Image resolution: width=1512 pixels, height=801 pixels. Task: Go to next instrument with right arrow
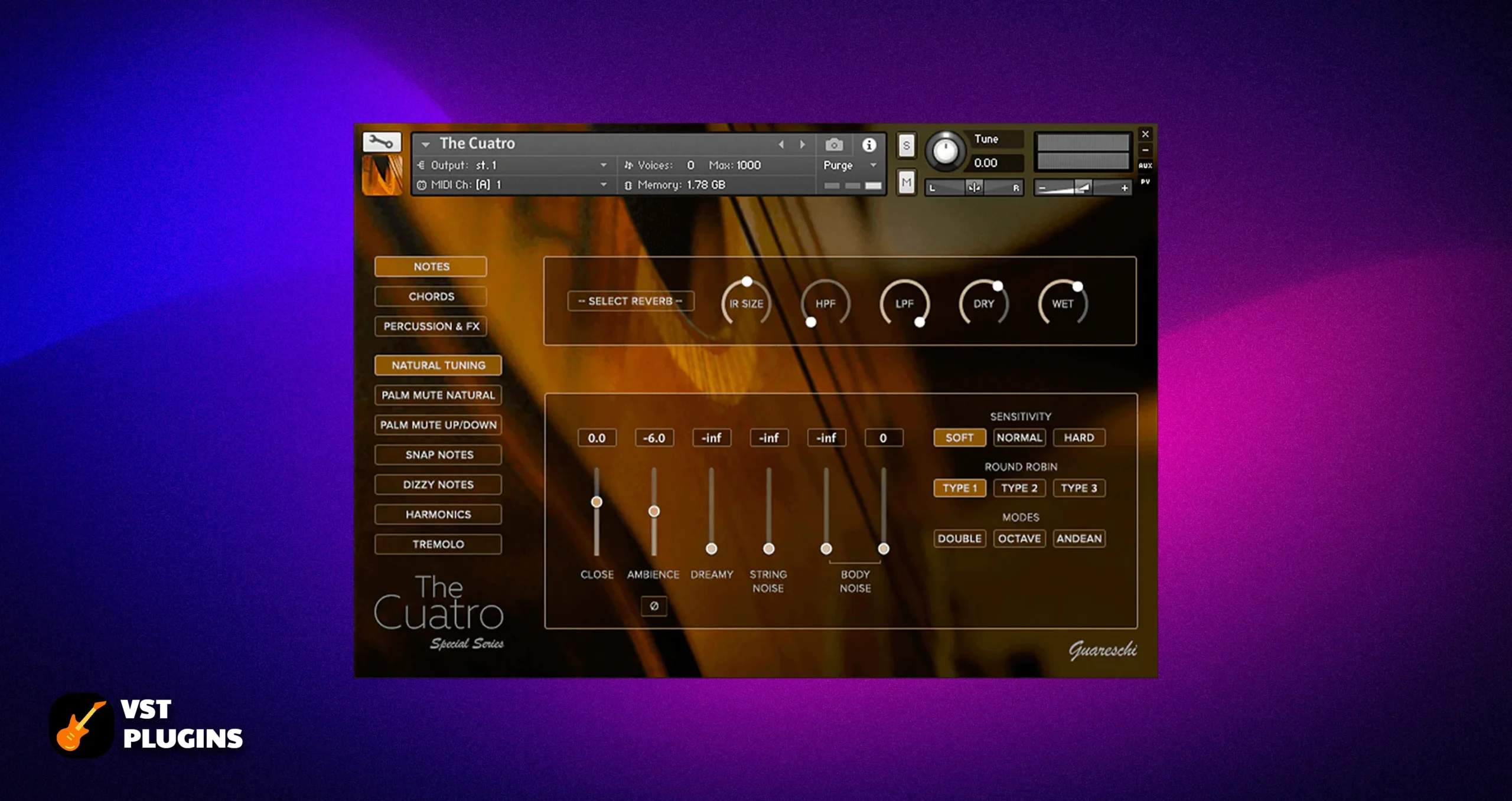click(x=802, y=145)
